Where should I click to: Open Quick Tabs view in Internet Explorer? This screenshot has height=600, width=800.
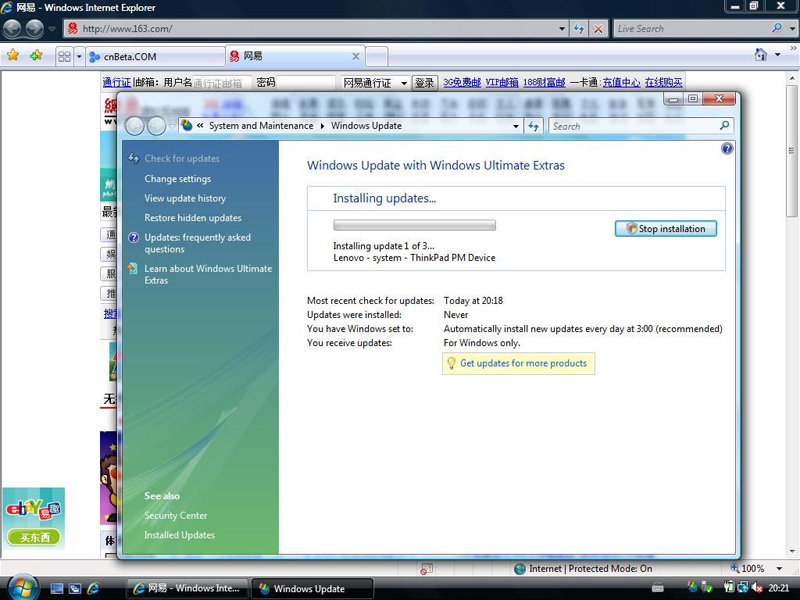pos(64,56)
